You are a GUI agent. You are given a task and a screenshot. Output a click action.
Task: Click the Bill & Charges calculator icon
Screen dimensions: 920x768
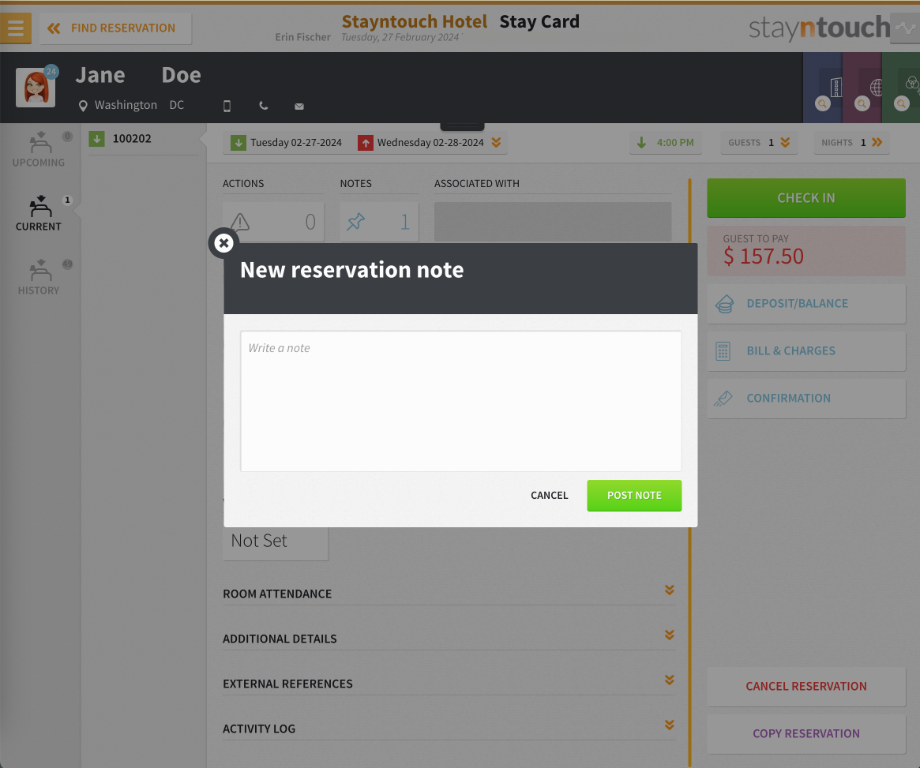pyautogui.click(x=723, y=351)
